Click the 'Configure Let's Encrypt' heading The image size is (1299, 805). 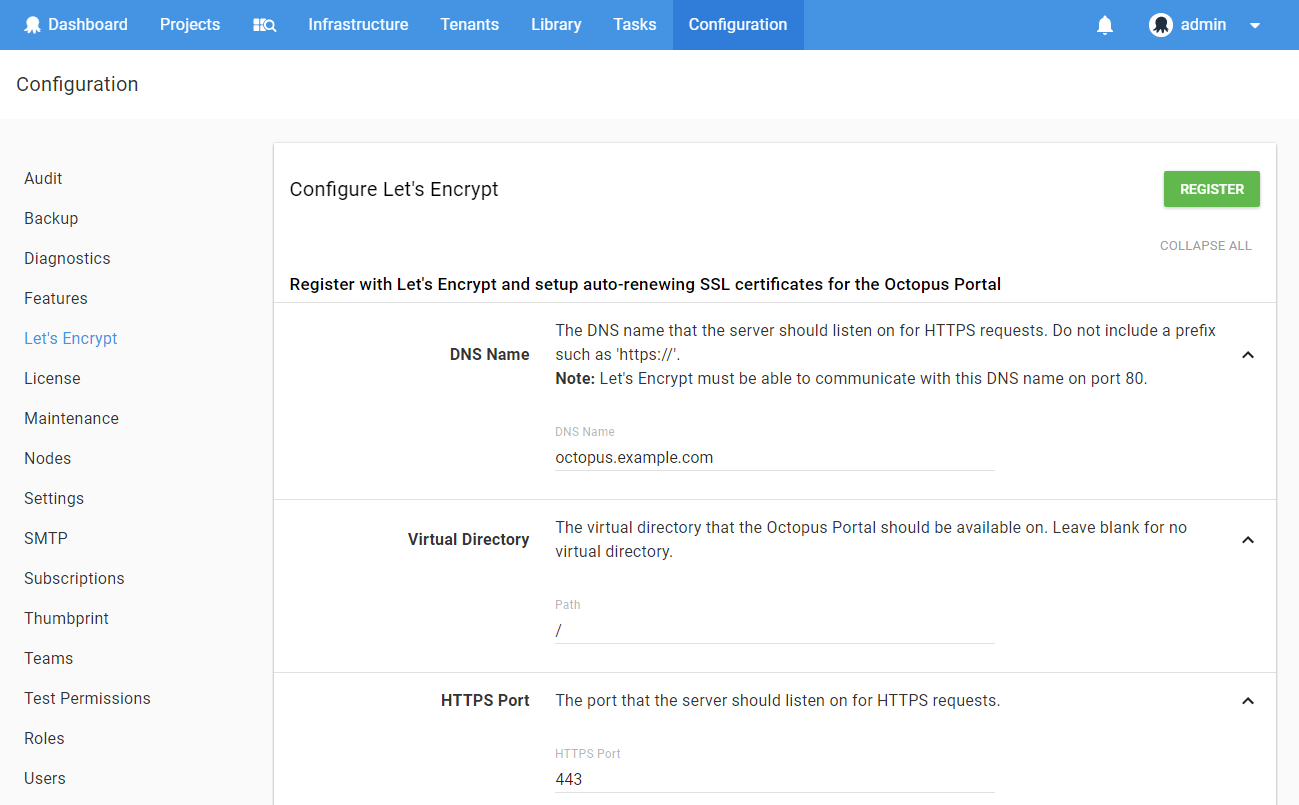[x=394, y=189]
